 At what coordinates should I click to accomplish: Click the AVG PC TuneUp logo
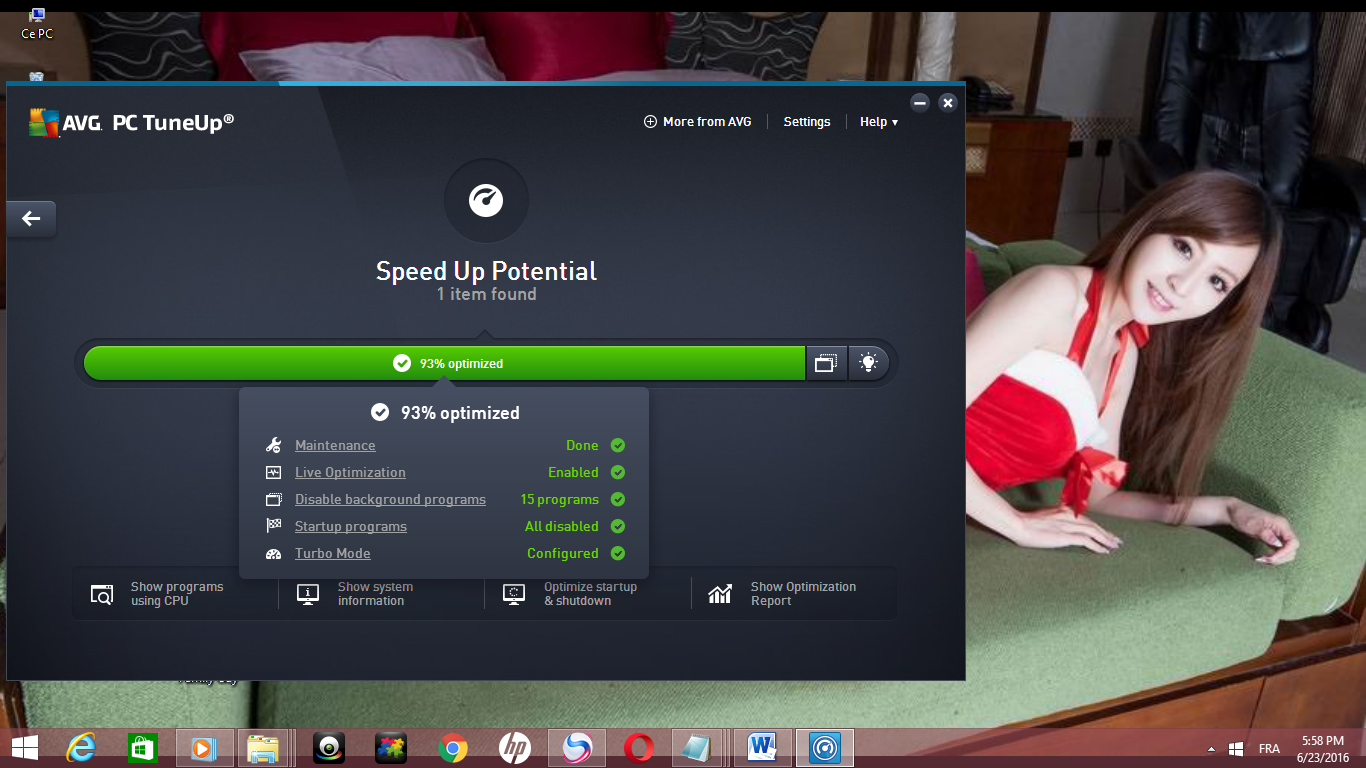click(x=131, y=122)
